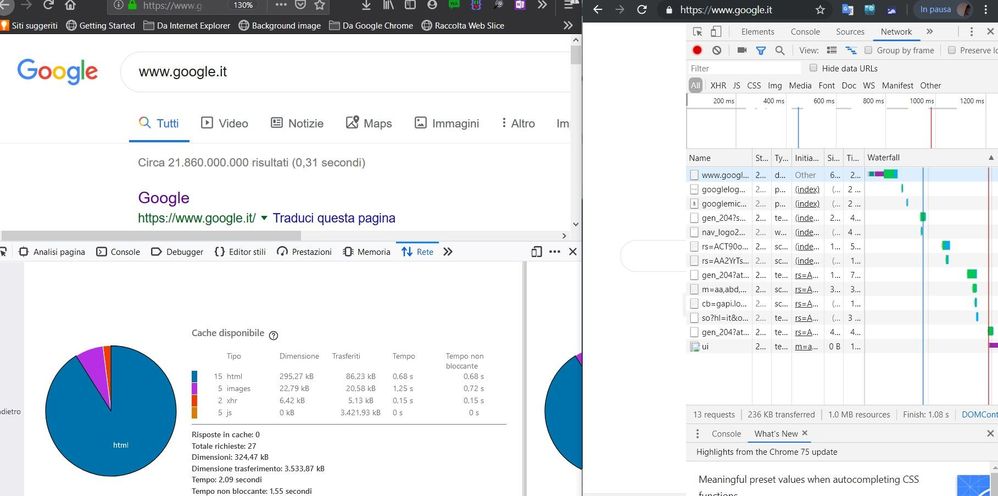Reload the page in Firefox window
This screenshot has width=998, height=496.
click(x=48, y=5)
